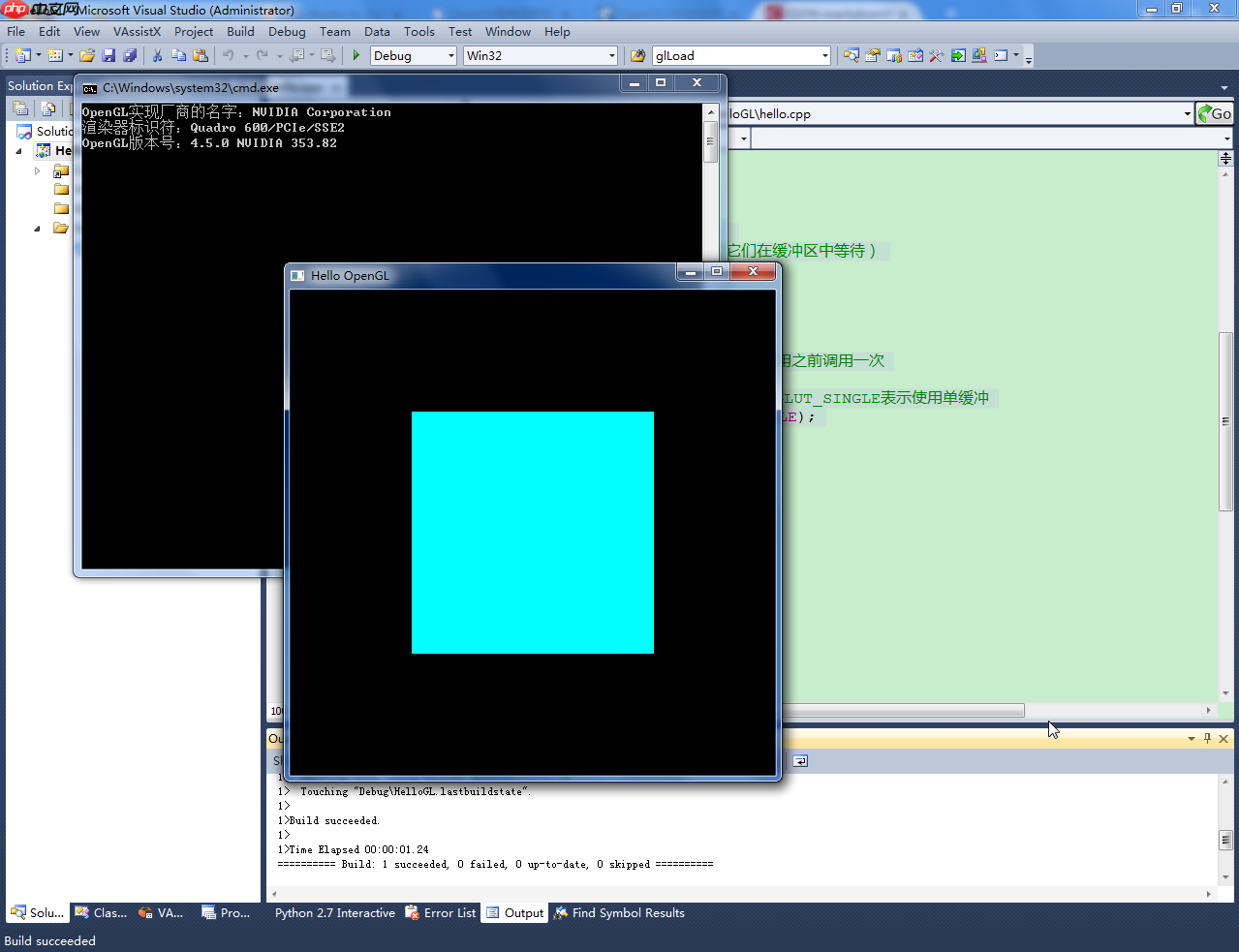Switch to Python 2.7 Interactive window
Screen dimensions: 1239x952
pyautogui.click(x=334, y=912)
